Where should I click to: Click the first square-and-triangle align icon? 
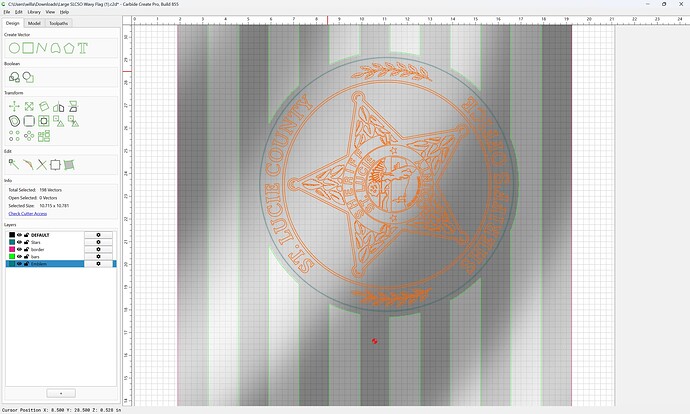[59, 121]
